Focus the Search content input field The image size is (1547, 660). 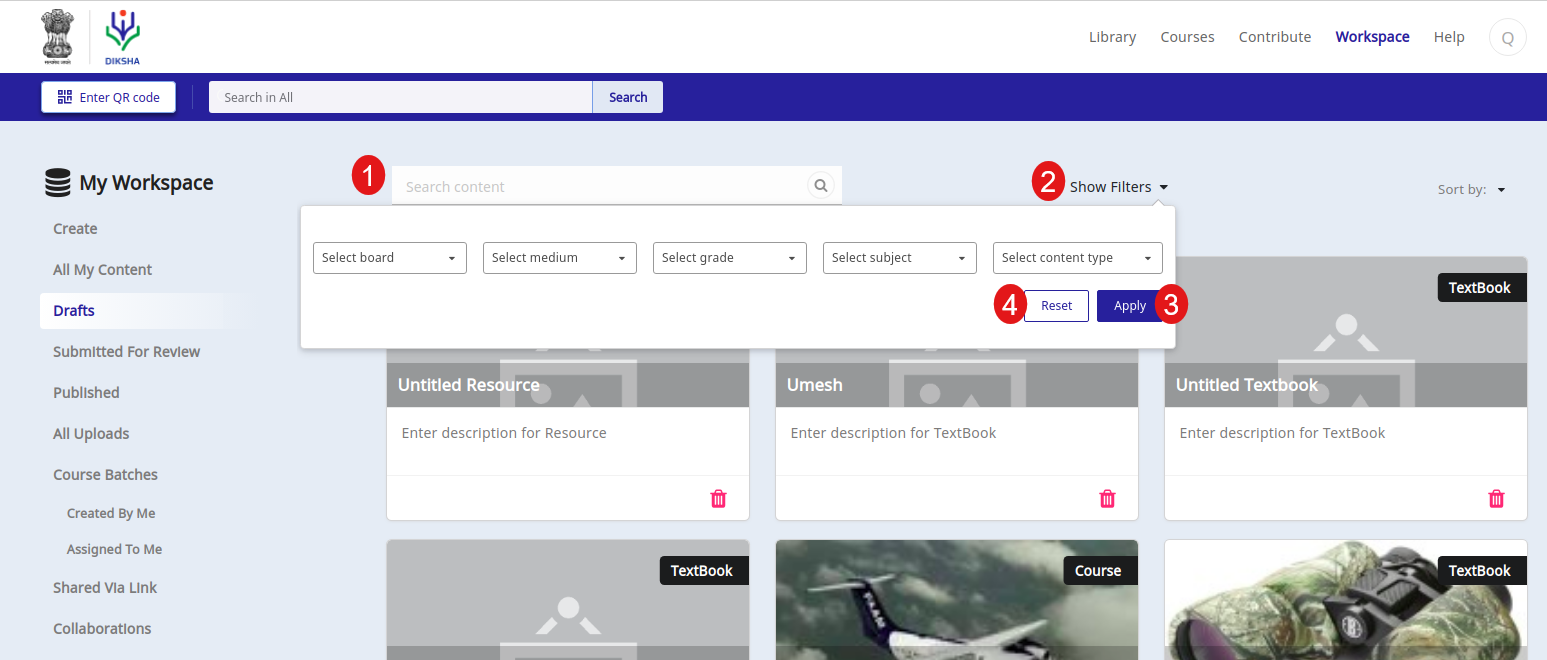600,187
